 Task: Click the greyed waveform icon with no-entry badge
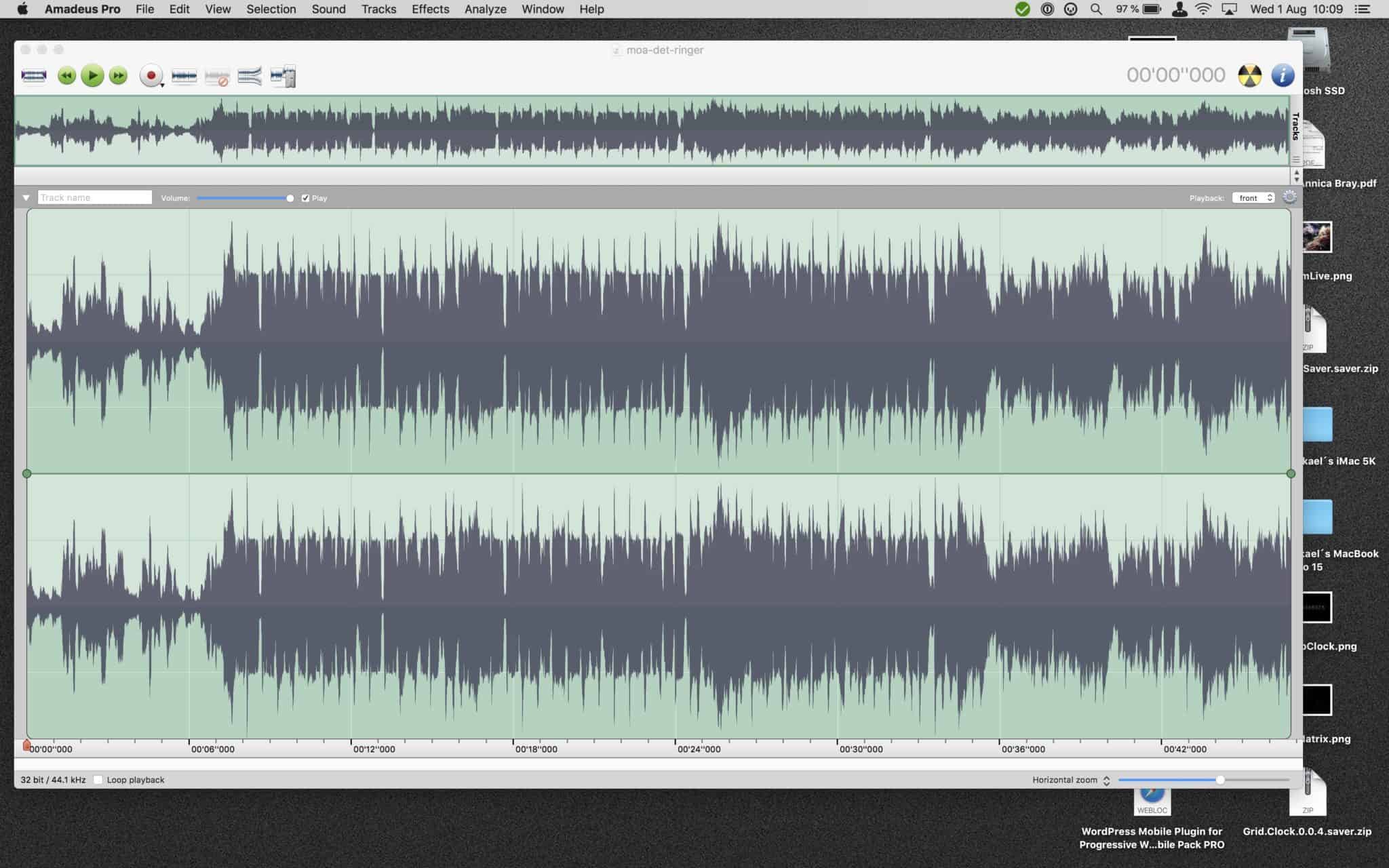[x=217, y=77]
